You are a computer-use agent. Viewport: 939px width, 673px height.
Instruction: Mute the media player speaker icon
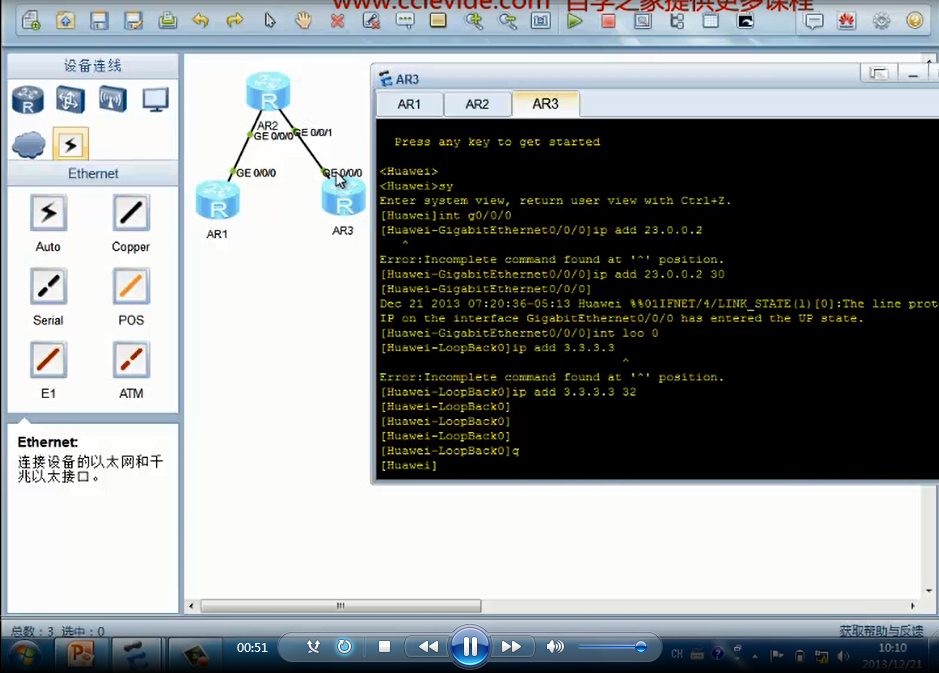point(555,647)
